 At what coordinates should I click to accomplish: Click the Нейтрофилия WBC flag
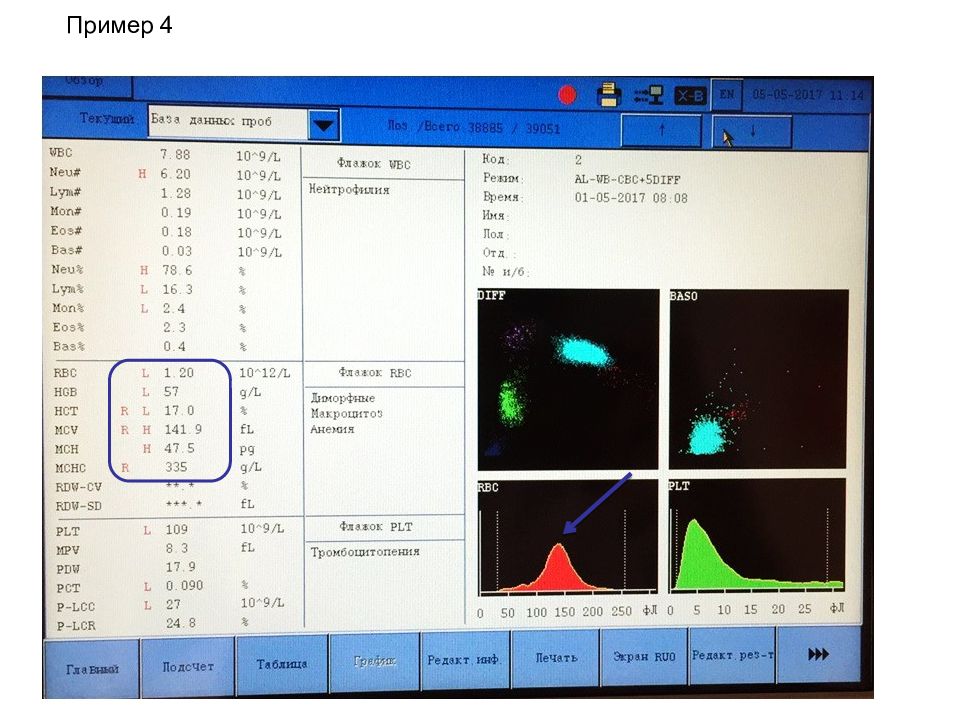pos(349,190)
